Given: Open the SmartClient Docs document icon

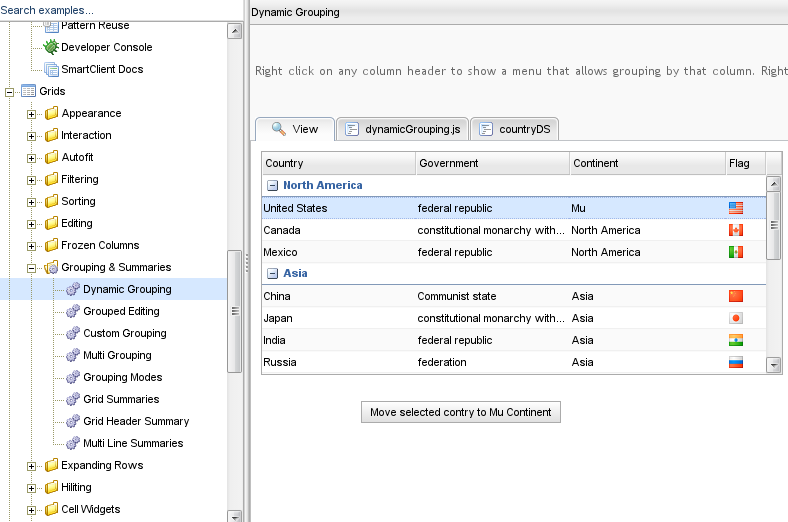Looking at the screenshot, I should [51, 69].
